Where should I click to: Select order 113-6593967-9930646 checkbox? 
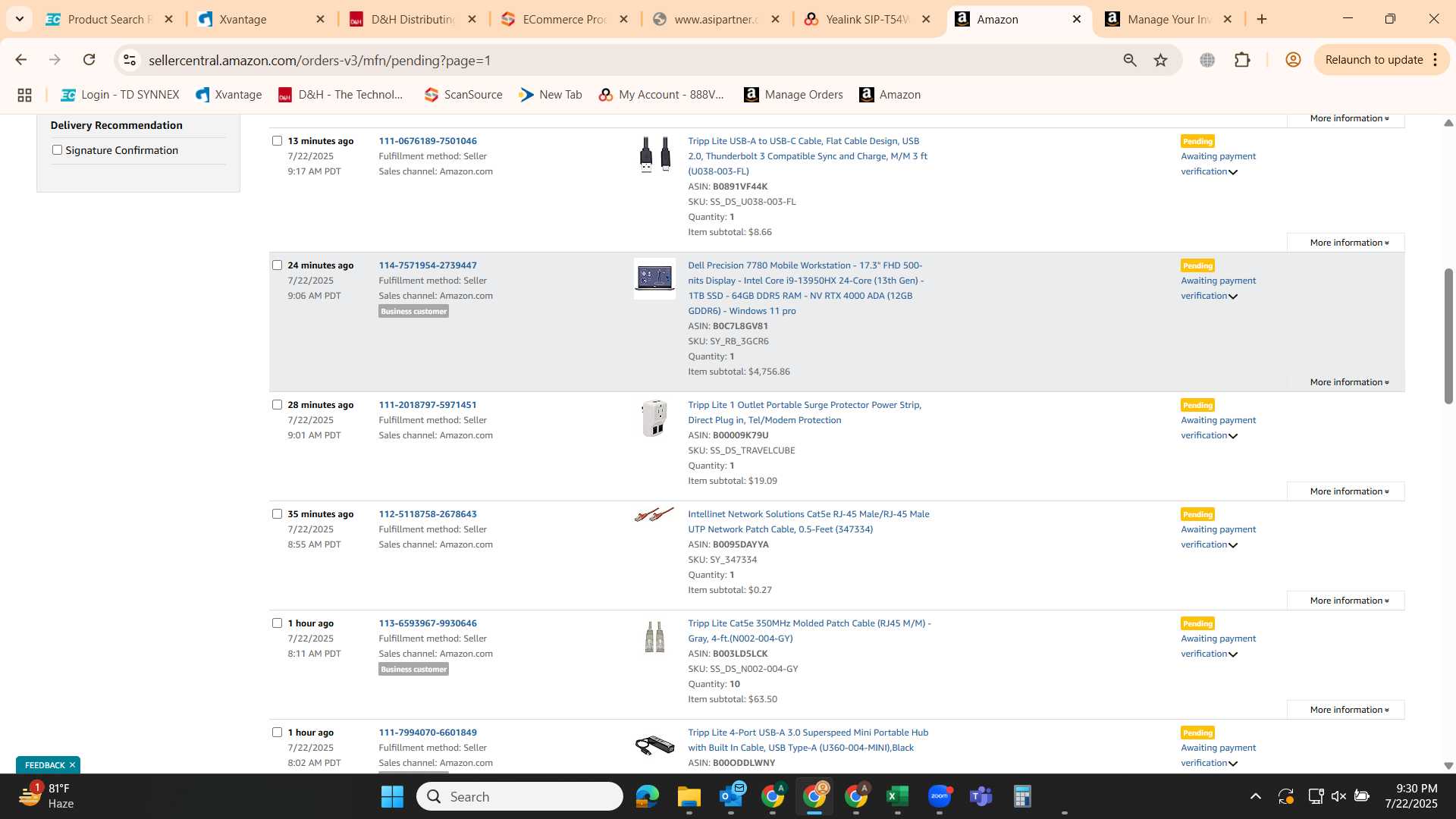tap(277, 623)
